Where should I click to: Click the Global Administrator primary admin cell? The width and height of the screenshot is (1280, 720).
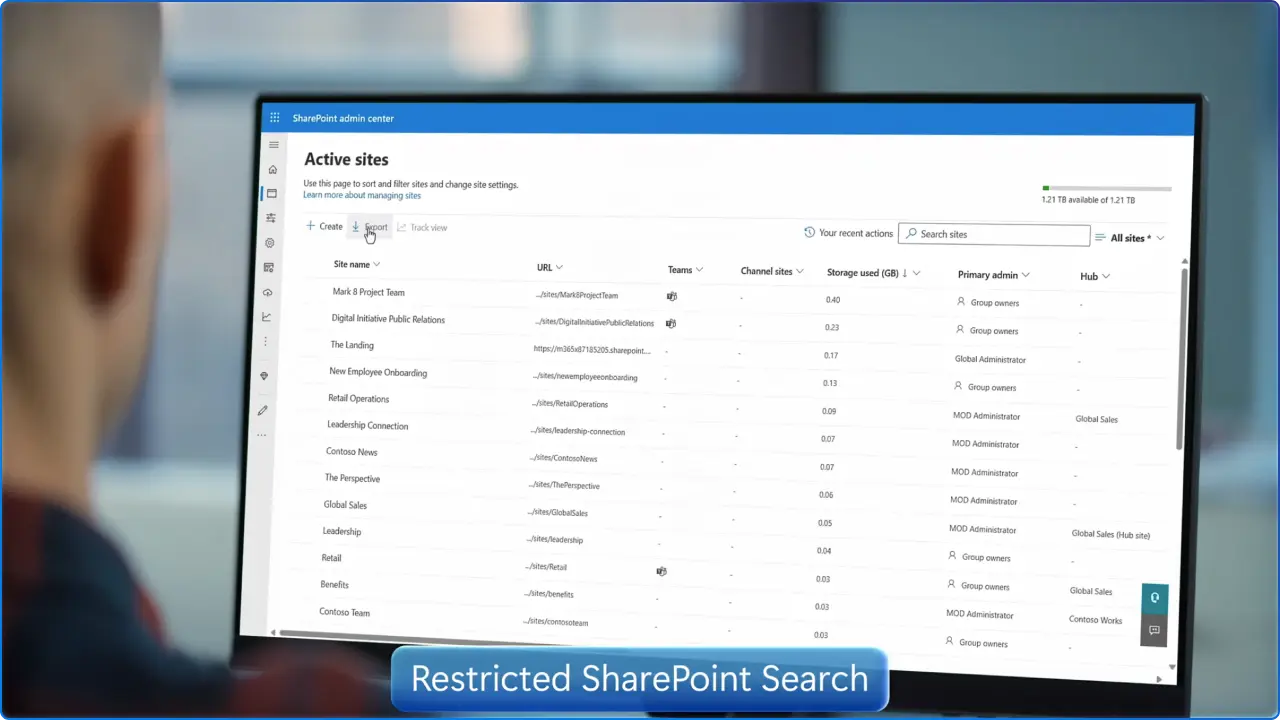(x=990, y=359)
